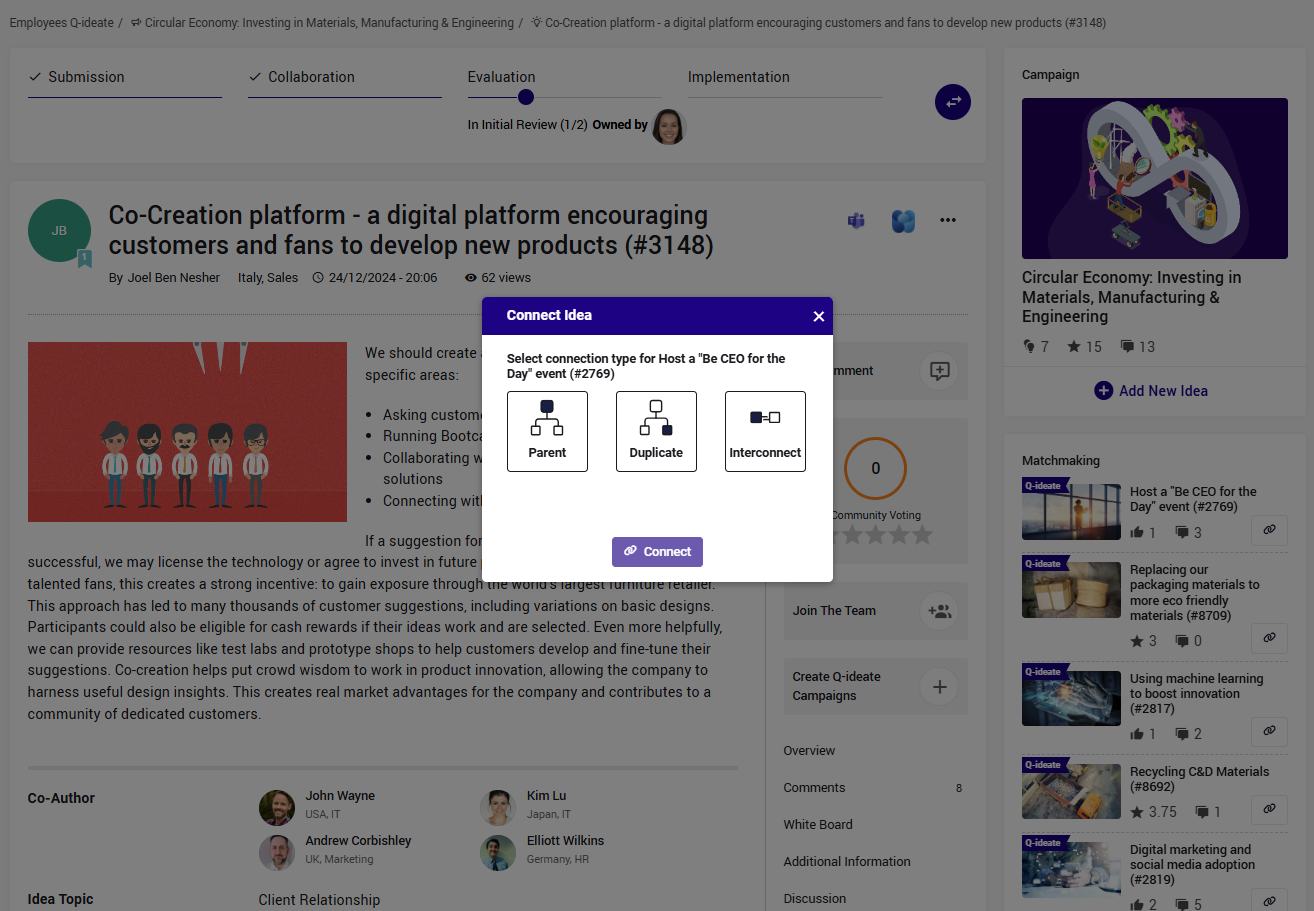This screenshot has height=911, width=1314.
Task: Click the swap arrows round button
Action: (x=953, y=102)
